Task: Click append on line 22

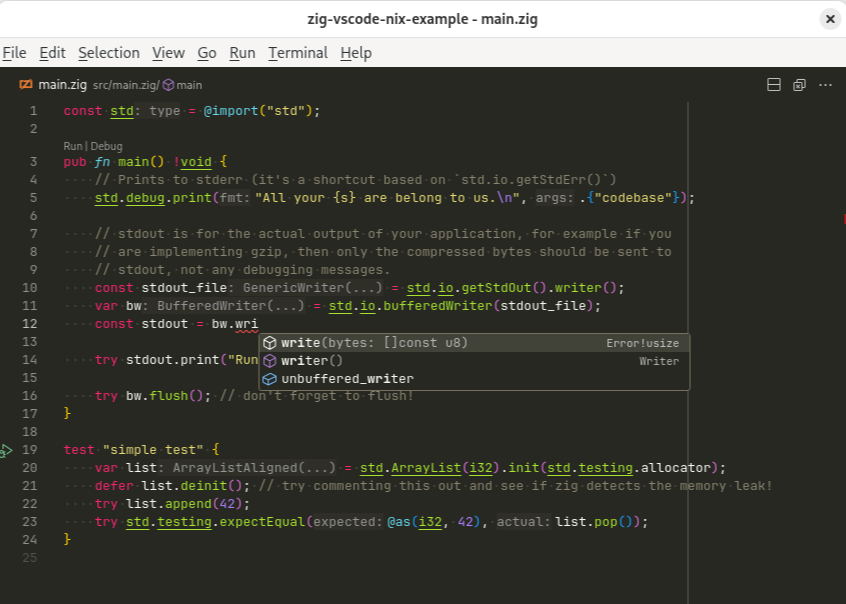Action: pyautogui.click(x=188, y=504)
